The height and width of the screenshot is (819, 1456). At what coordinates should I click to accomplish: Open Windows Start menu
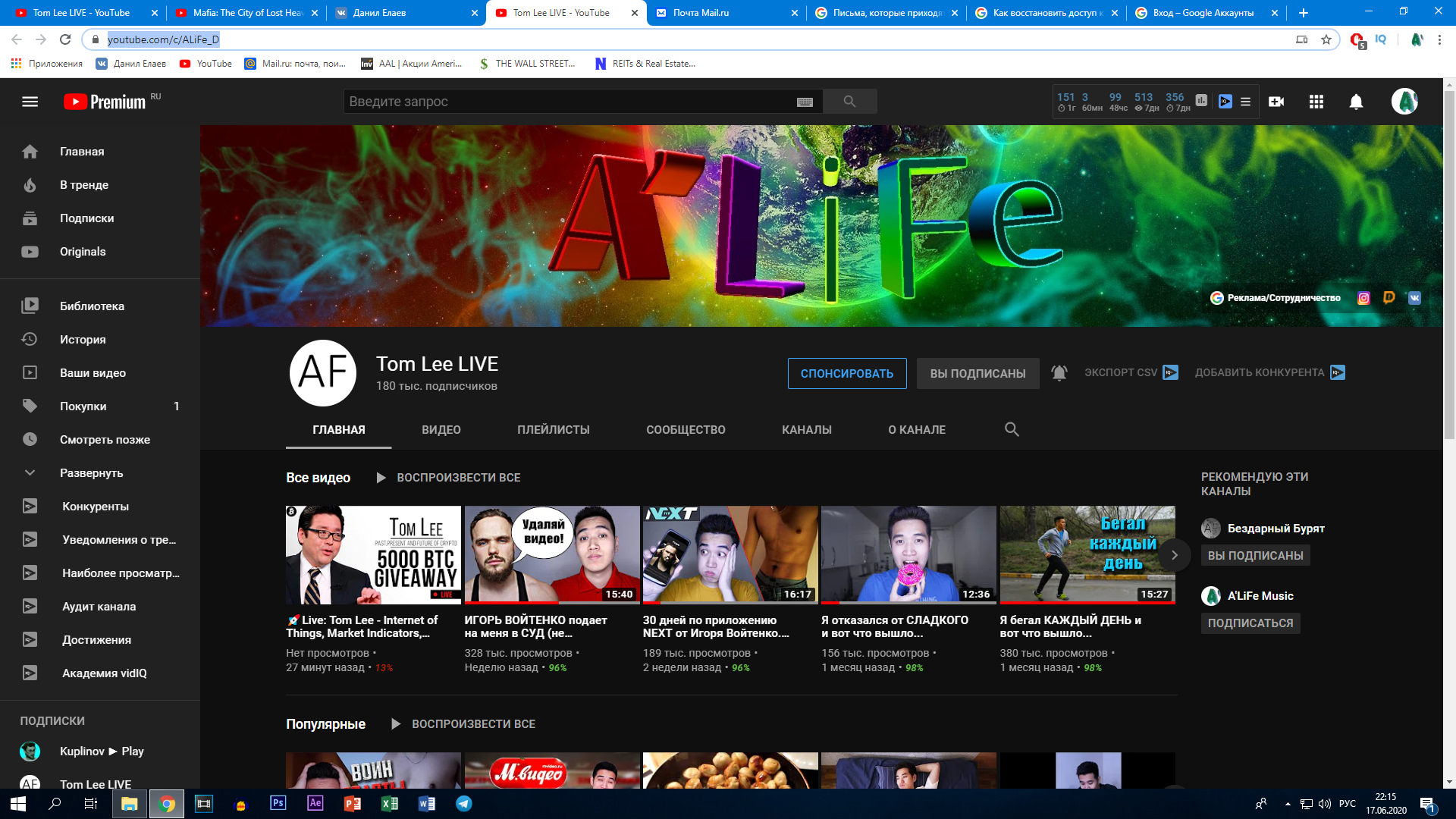coord(18,804)
